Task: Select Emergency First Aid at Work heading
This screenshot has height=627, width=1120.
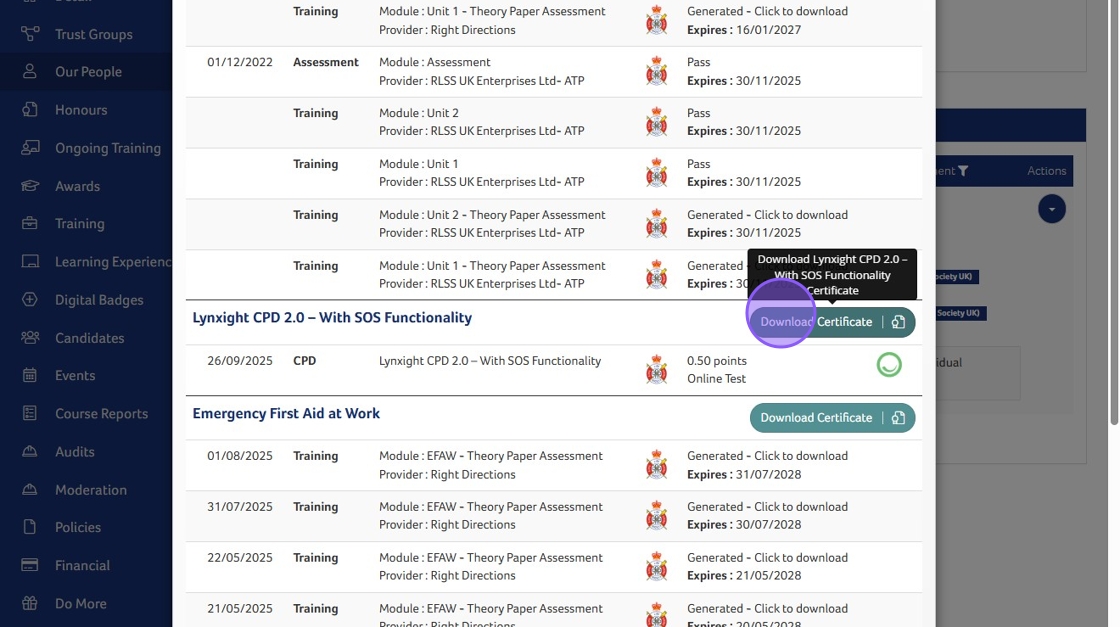Action: coord(286,413)
